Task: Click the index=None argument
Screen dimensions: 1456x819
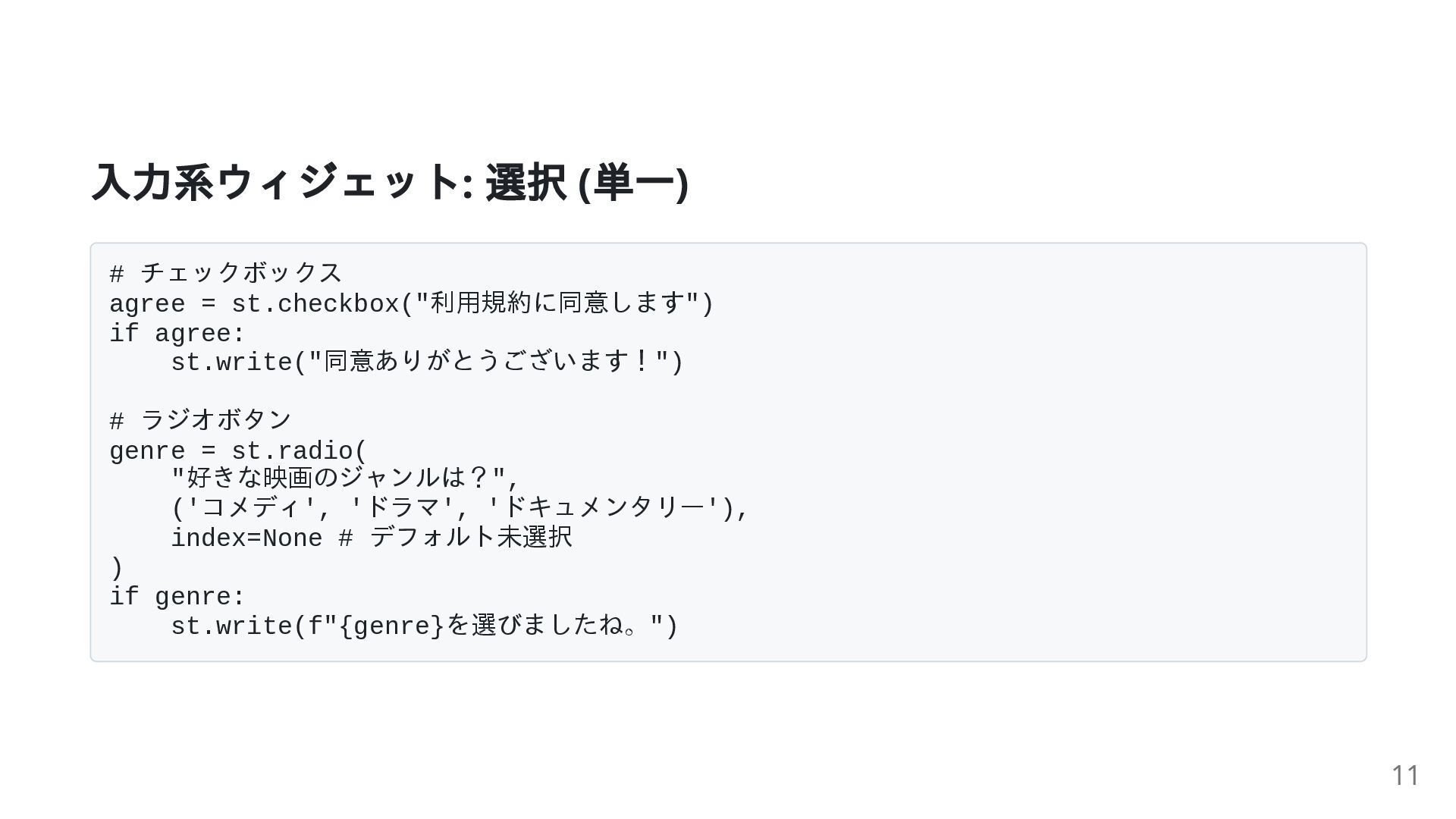Action: [246, 538]
